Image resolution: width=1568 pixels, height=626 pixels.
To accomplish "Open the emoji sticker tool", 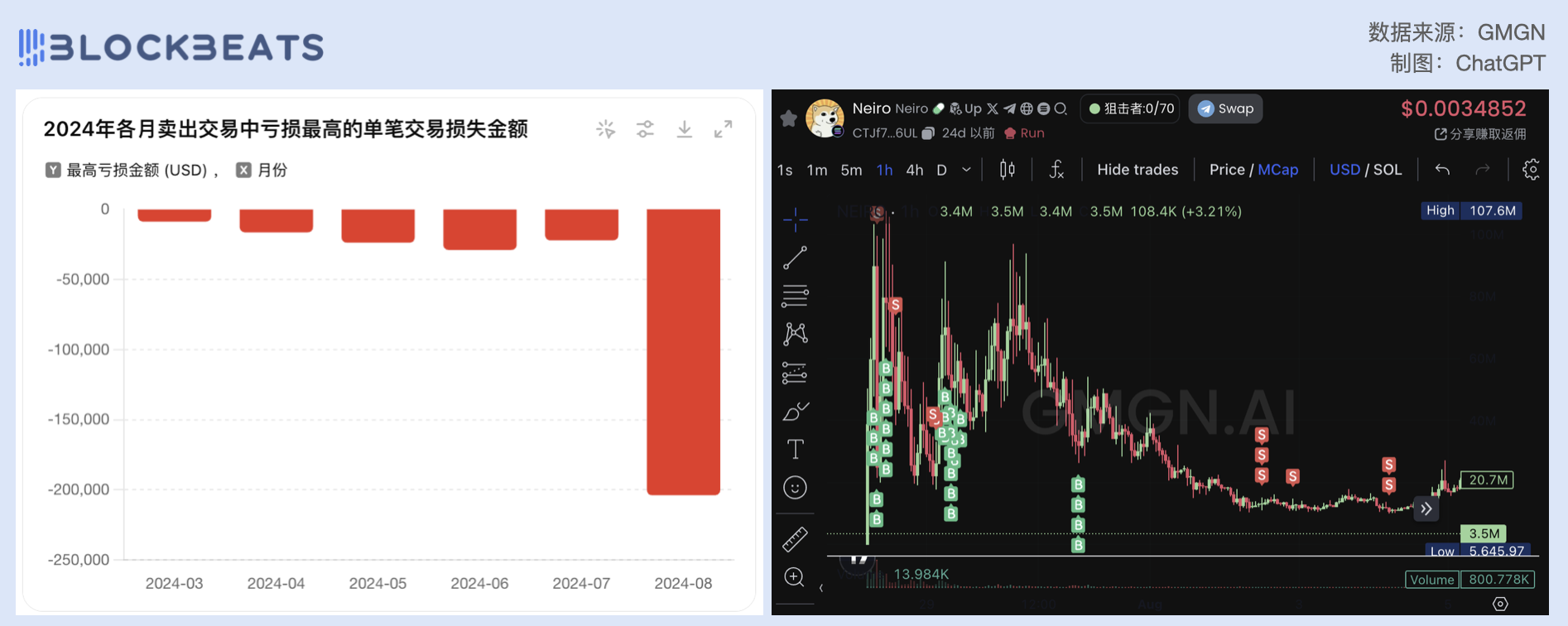I will coord(795,488).
